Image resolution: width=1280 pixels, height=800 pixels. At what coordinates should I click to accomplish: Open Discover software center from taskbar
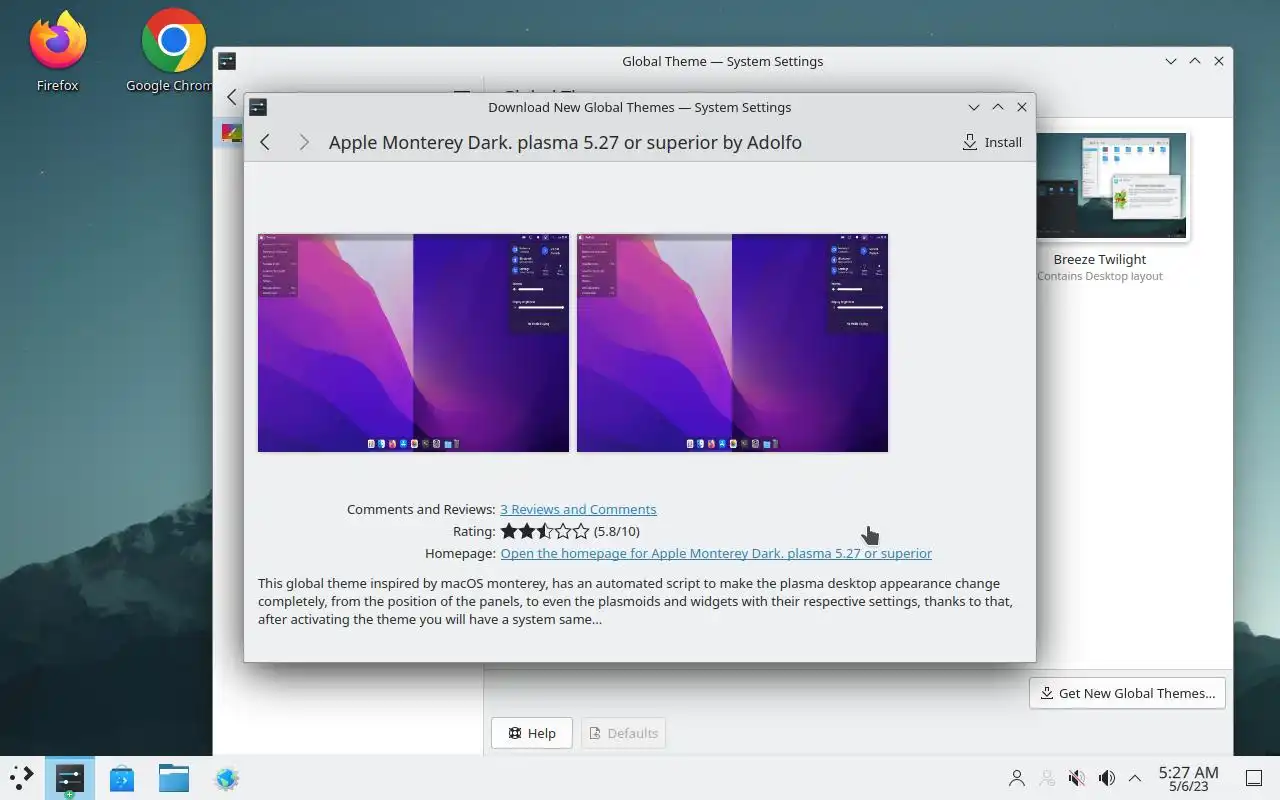[x=122, y=778]
